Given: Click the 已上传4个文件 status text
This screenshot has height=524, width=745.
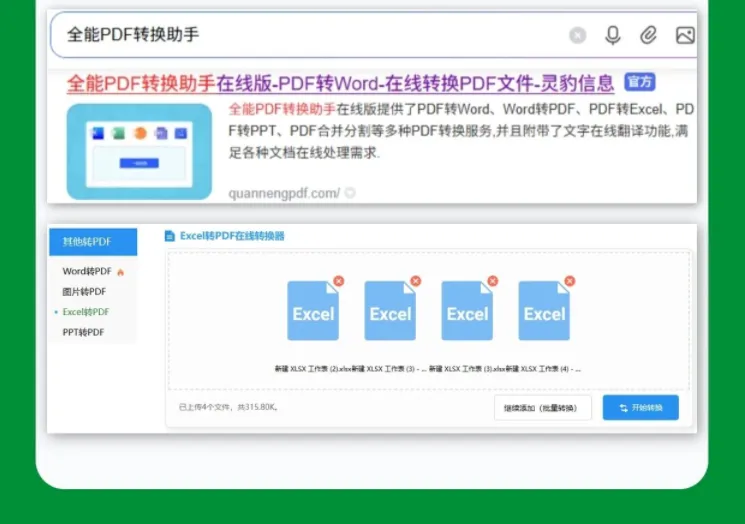Looking at the screenshot, I should (228, 407).
